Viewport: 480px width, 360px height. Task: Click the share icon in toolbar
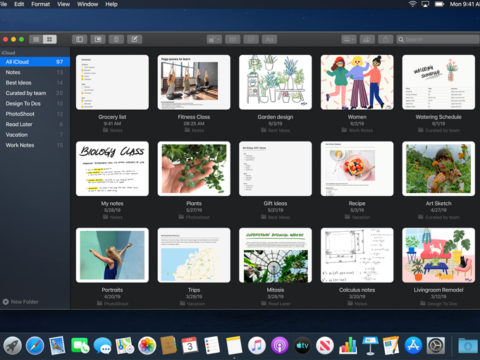[385, 39]
